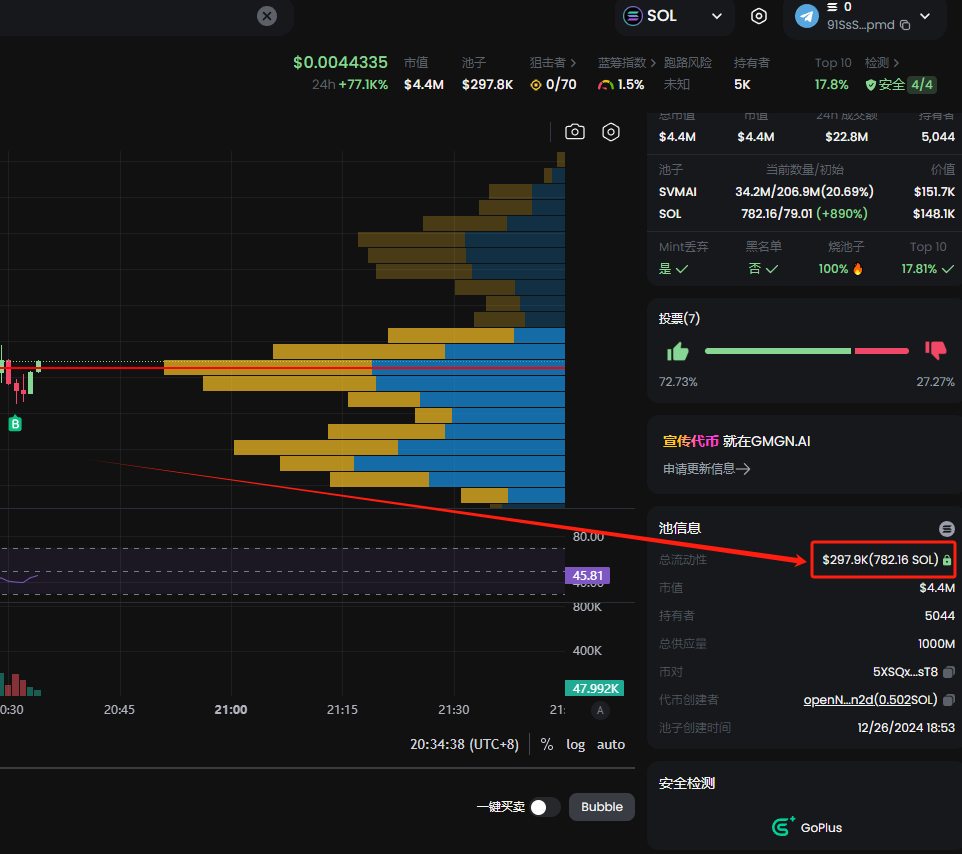Click the thumbs up vote icon

[x=678, y=352]
